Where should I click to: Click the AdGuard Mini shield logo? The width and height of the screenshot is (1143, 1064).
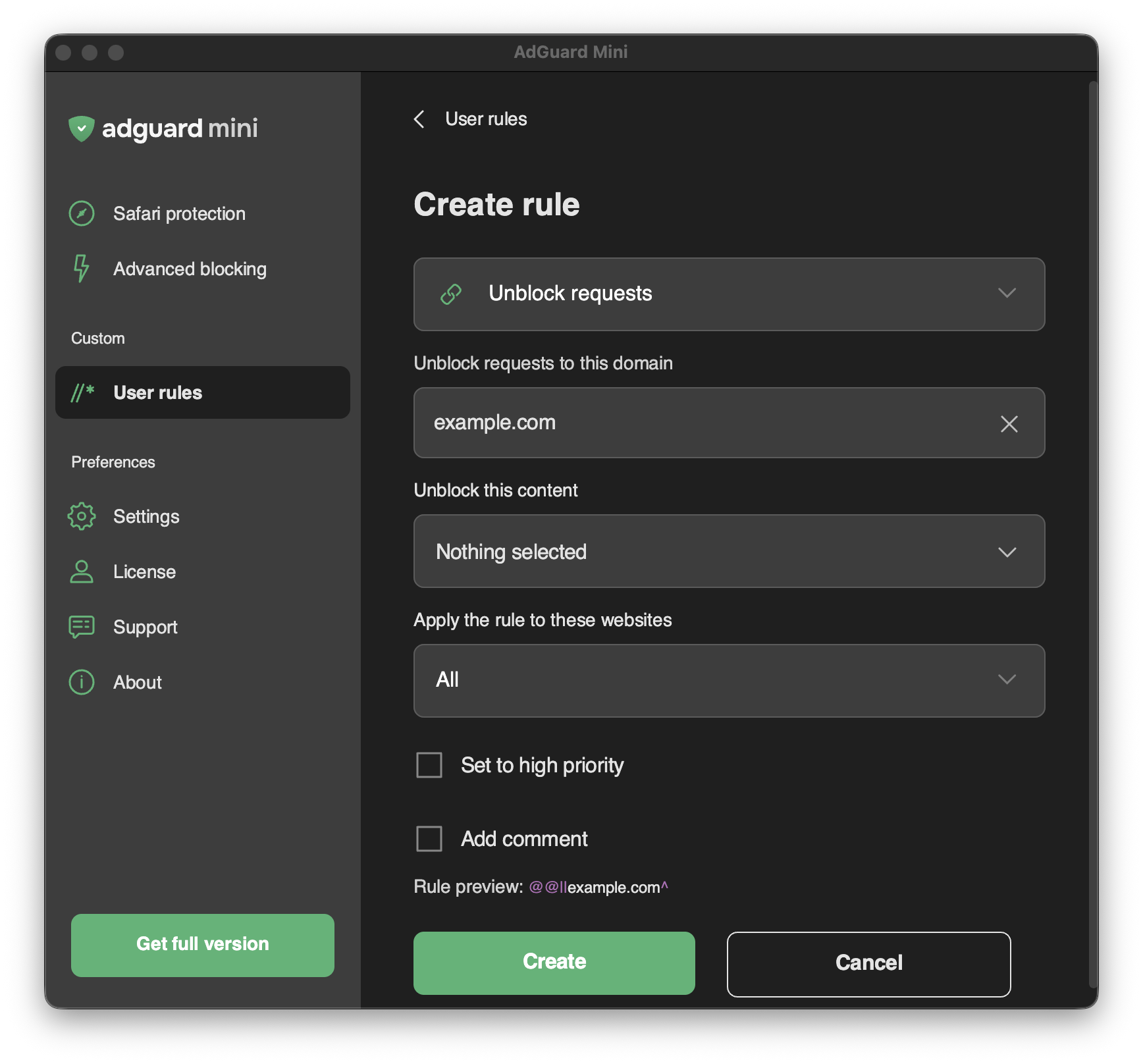(x=81, y=129)
